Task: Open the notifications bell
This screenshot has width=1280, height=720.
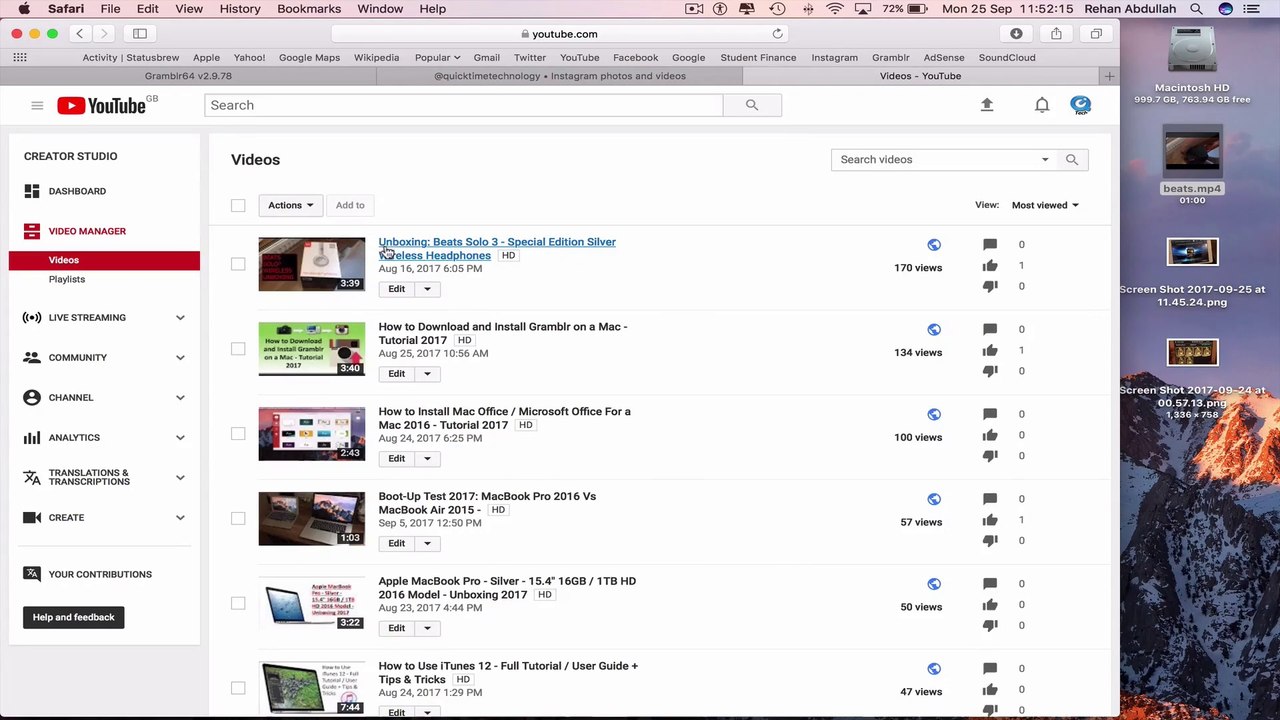Action: click(1042, 105)
